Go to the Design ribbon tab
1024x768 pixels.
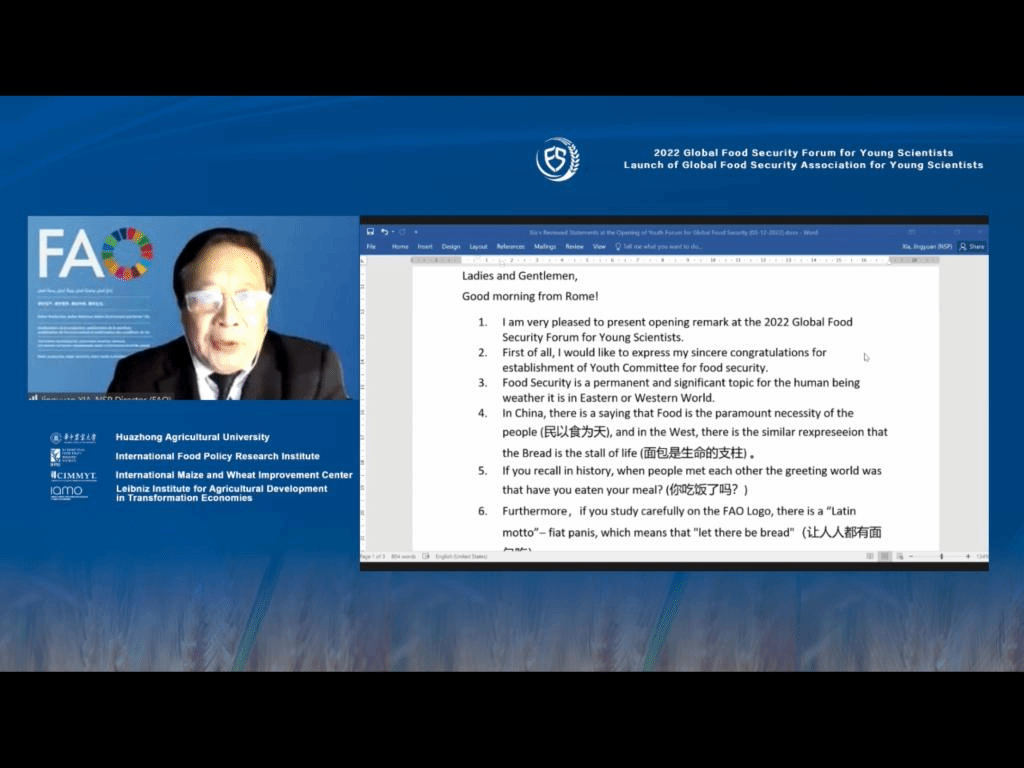point(451,246)
